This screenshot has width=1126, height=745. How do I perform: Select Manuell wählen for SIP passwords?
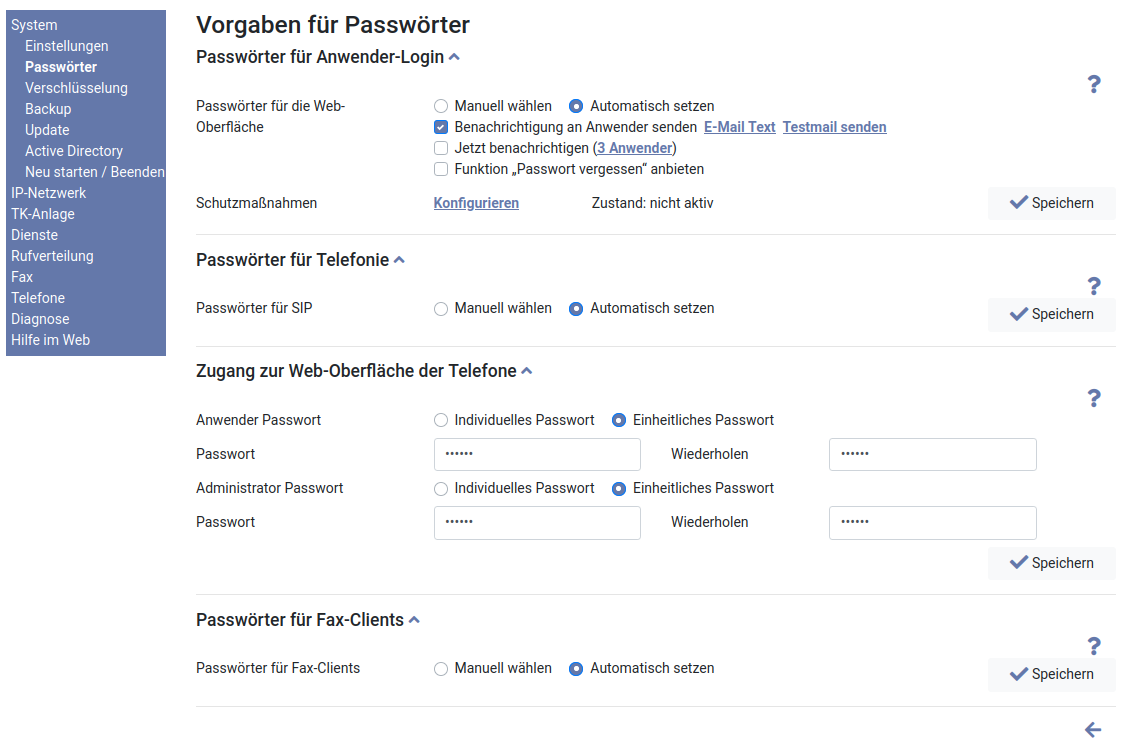click(441, 309)
